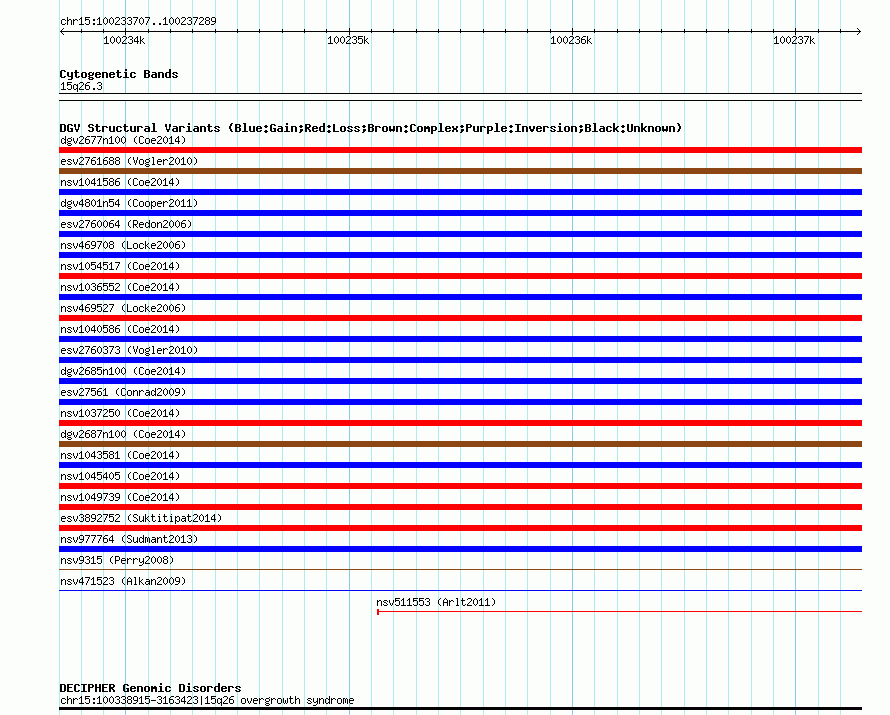Select the blue bar under nsv1040586
This screenshot has width=890, height=715.
460,339
